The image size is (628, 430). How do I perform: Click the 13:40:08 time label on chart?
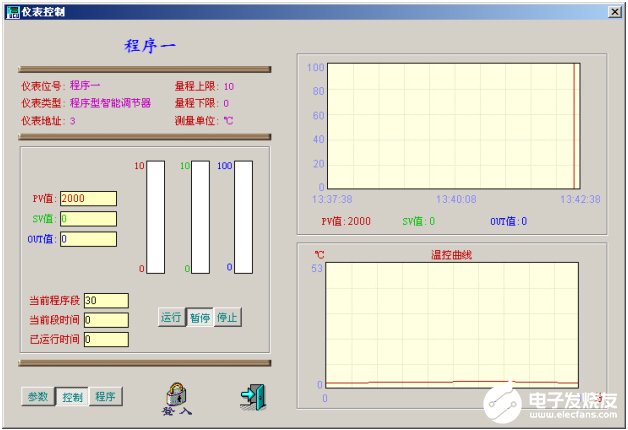click(x=456, y=199)
